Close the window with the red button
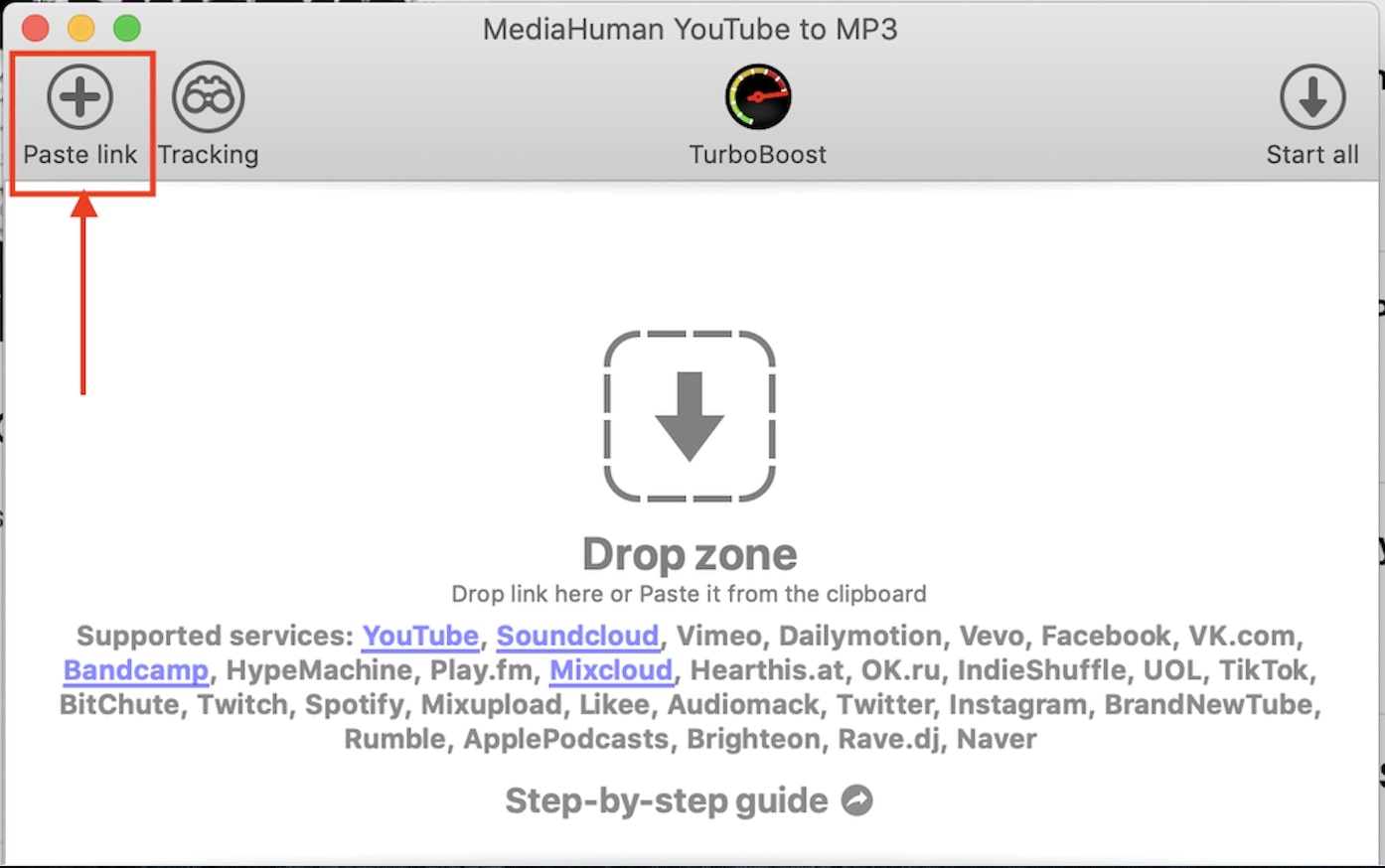This screenshot has width=1385, height=868. pyautogui.click(x=36, y=28)
